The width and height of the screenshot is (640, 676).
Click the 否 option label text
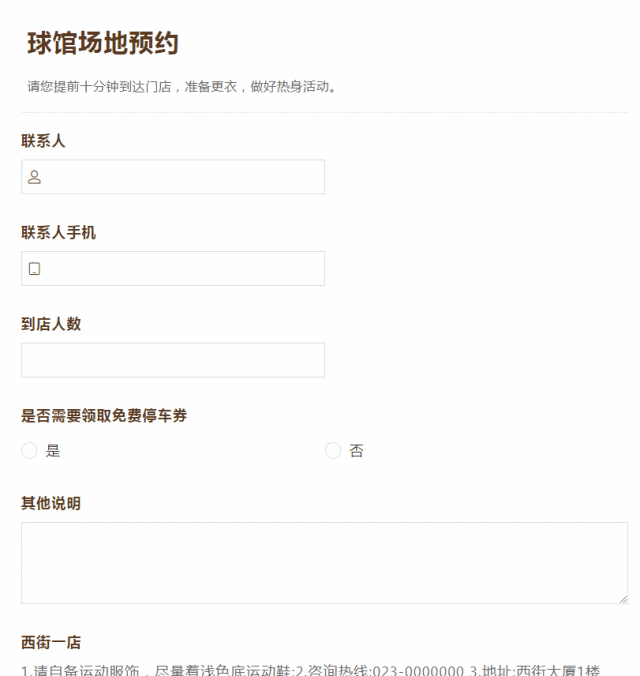[x=356, y=451]
